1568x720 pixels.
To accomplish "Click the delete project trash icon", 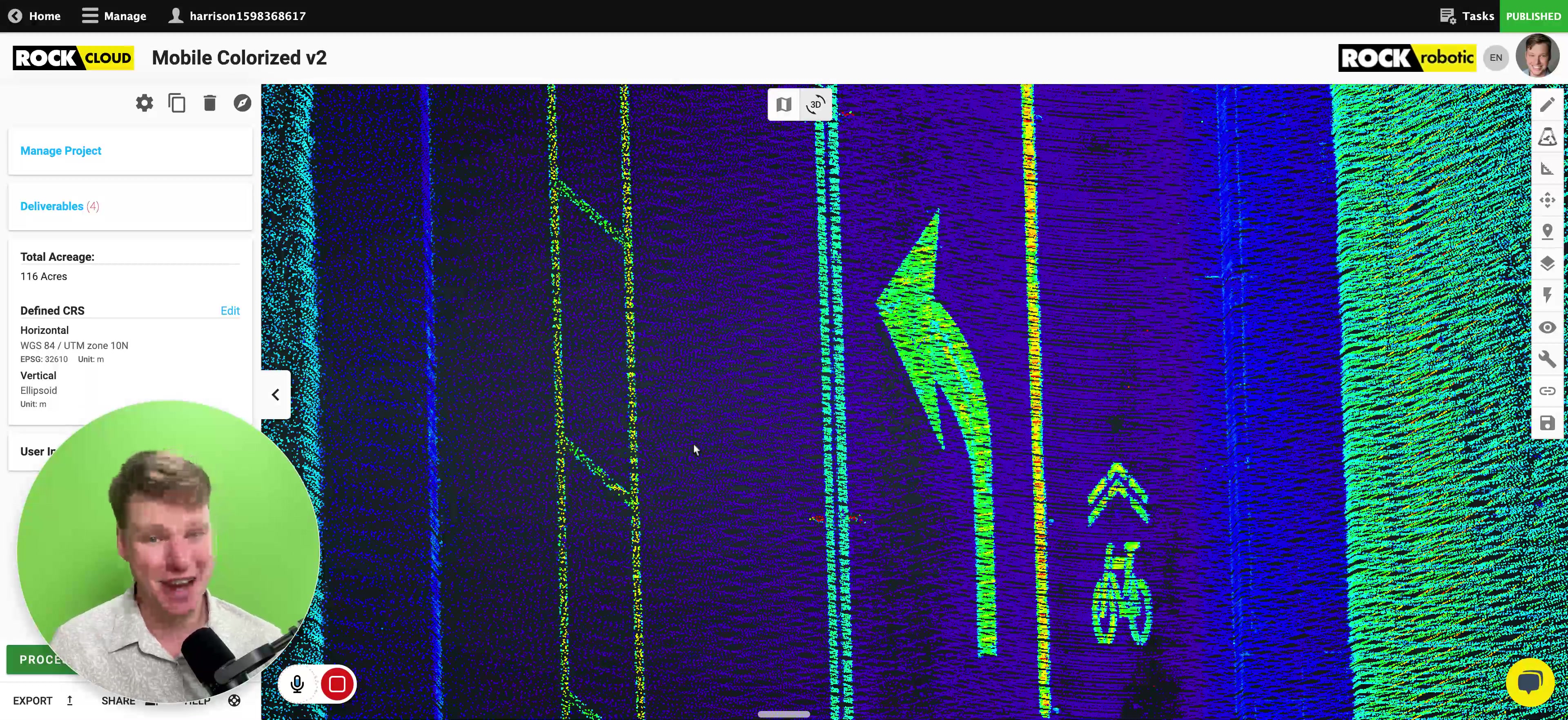I will coord(209,103).
